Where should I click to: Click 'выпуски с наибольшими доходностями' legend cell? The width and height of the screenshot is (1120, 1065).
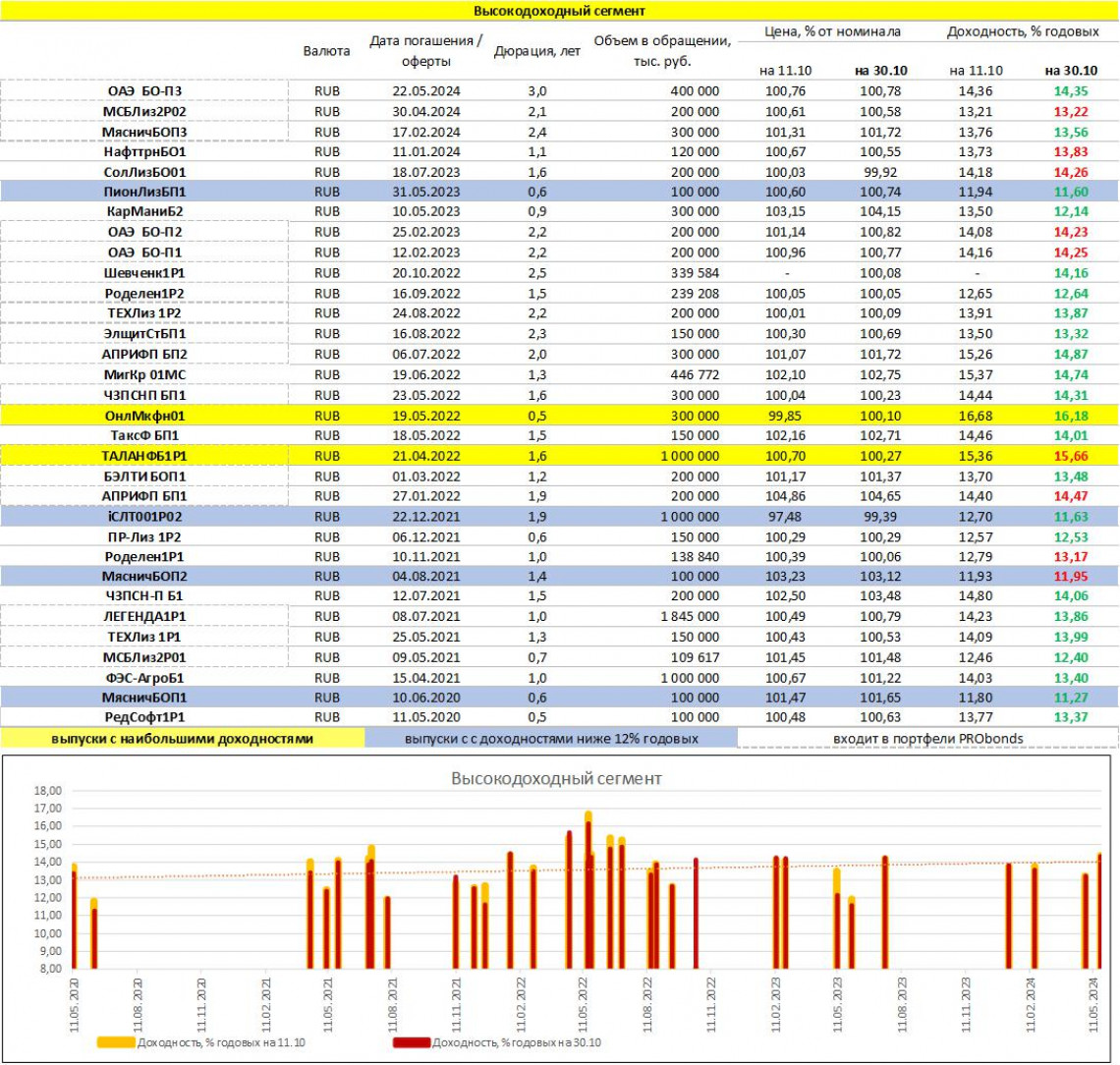(x=182, y=738)
